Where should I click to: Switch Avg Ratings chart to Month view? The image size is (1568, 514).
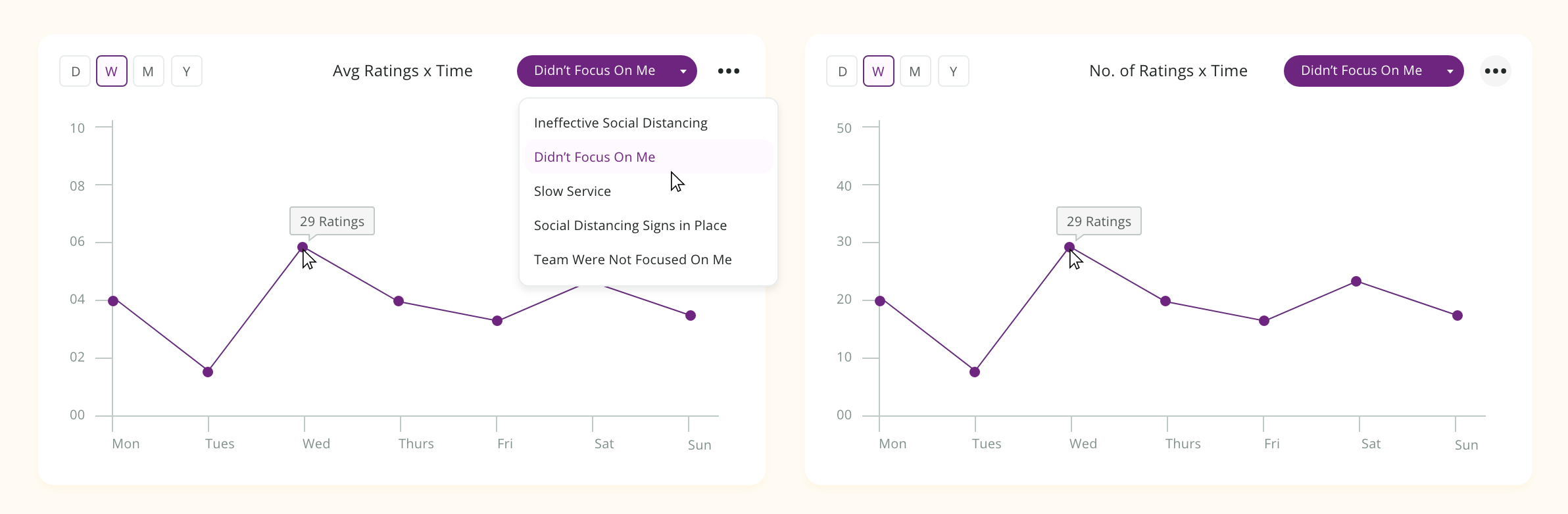pyautogui.click(x=149, y=71)
